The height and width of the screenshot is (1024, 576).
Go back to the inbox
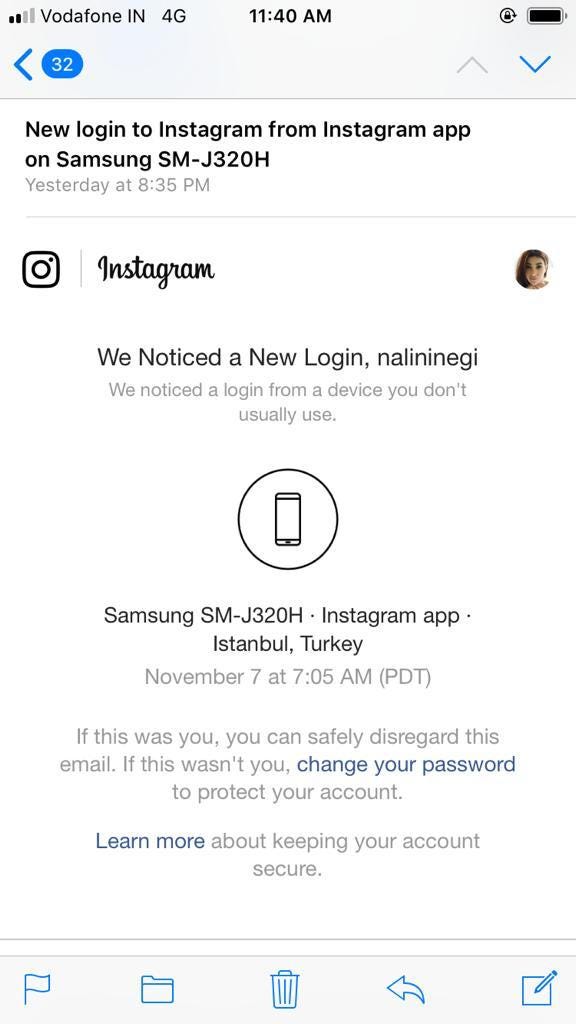pos(24,64)
